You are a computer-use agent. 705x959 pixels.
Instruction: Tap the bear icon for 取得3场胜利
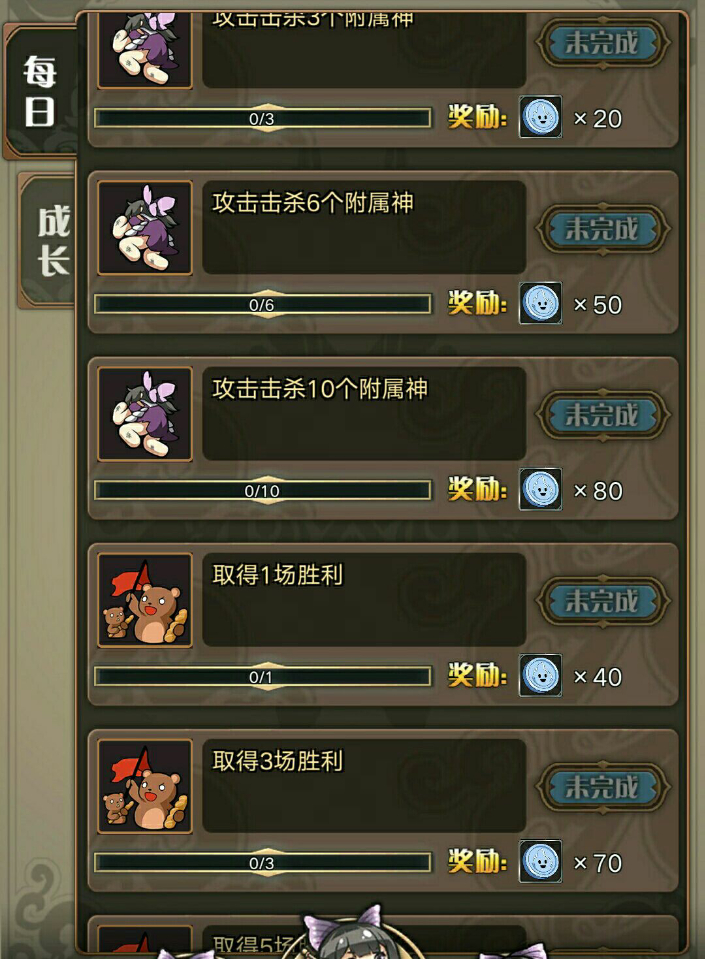pyautogui.click(x=145, y=786)
